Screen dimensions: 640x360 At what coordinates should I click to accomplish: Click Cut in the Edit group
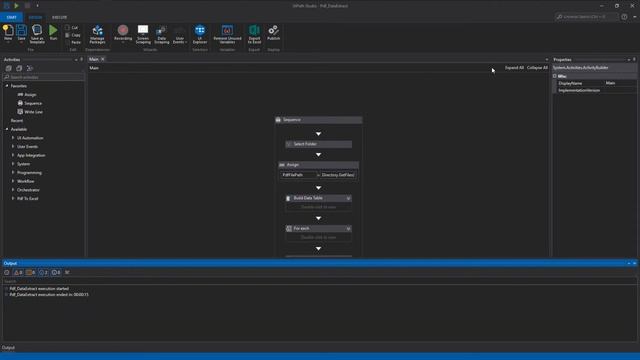point(71,28)
